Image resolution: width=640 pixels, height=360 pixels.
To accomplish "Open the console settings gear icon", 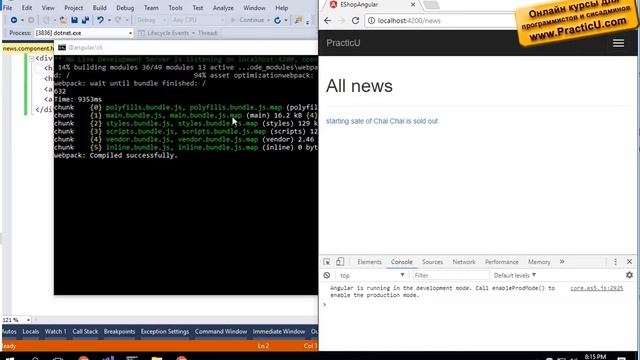I will 629,276.
